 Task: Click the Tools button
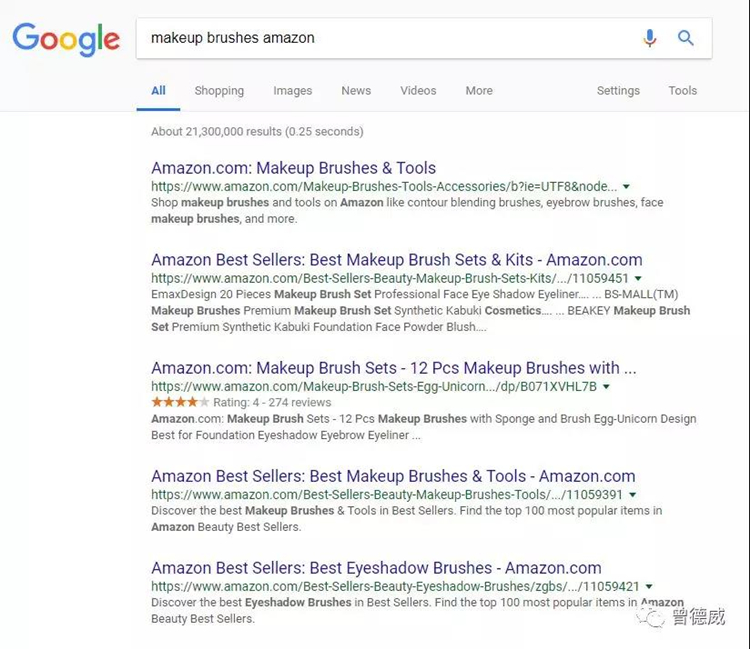click(x=683, y=90)
